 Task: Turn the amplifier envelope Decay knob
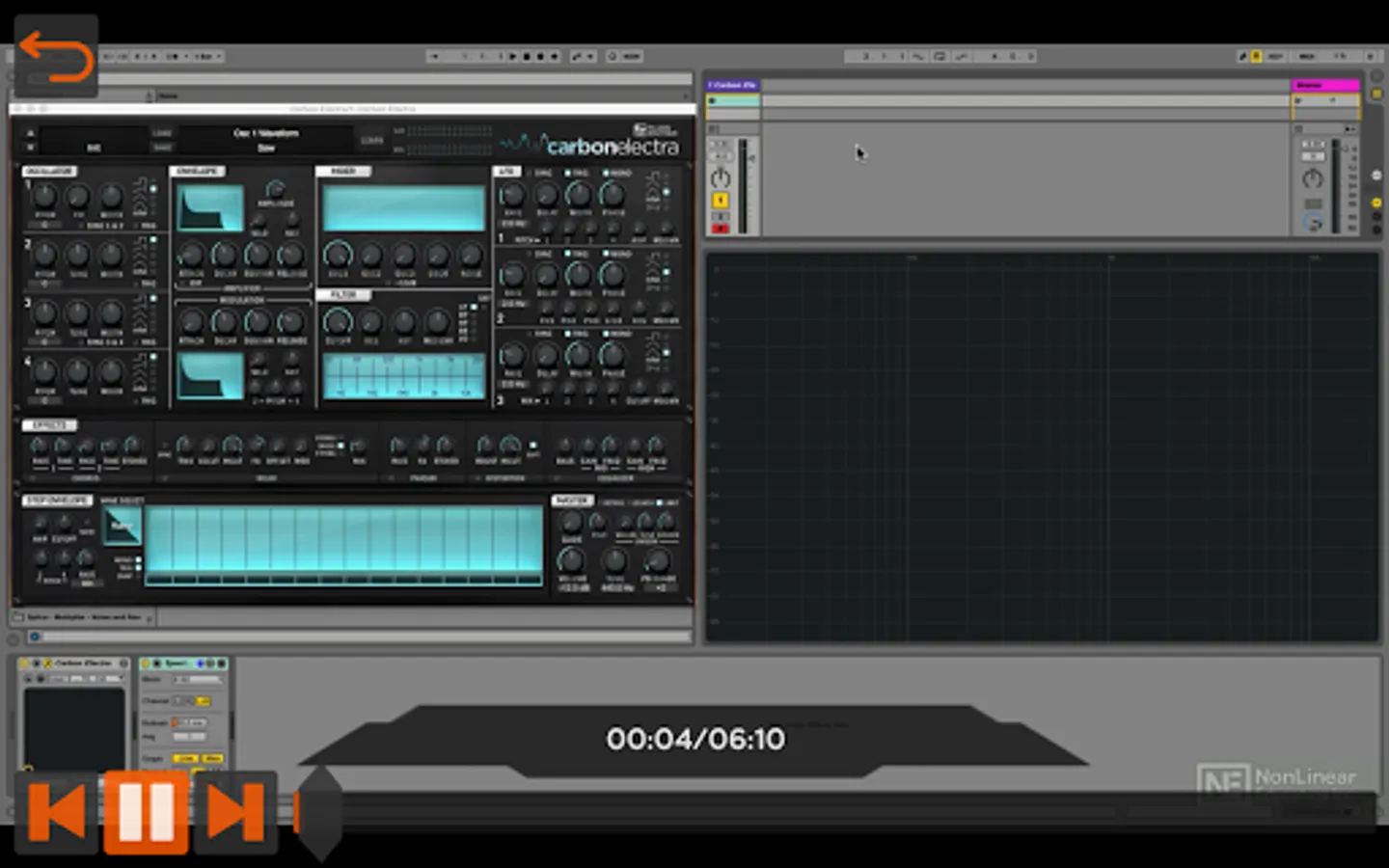(224, 256)
